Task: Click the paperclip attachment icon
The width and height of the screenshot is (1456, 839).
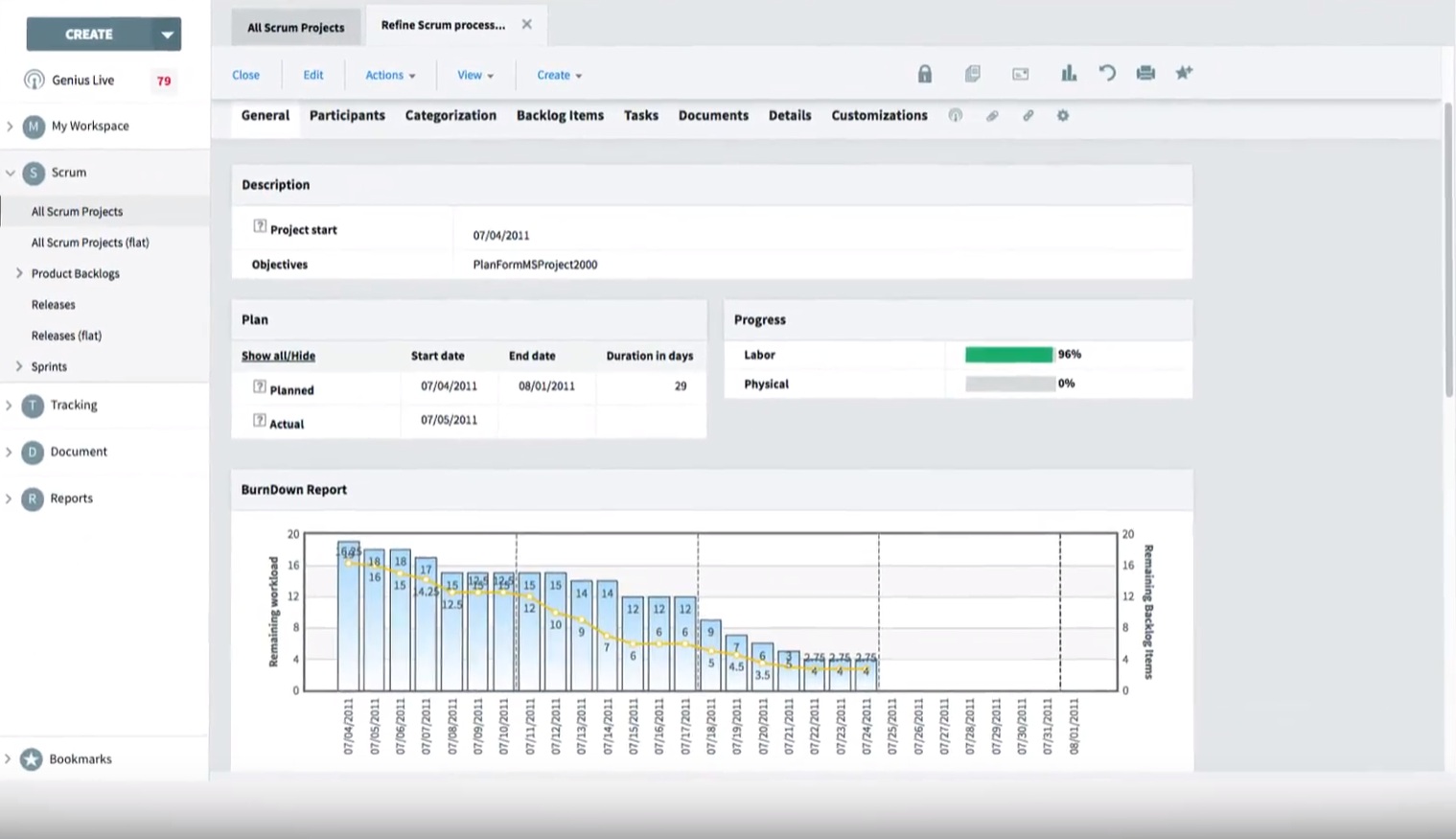Action: [992, 116]
